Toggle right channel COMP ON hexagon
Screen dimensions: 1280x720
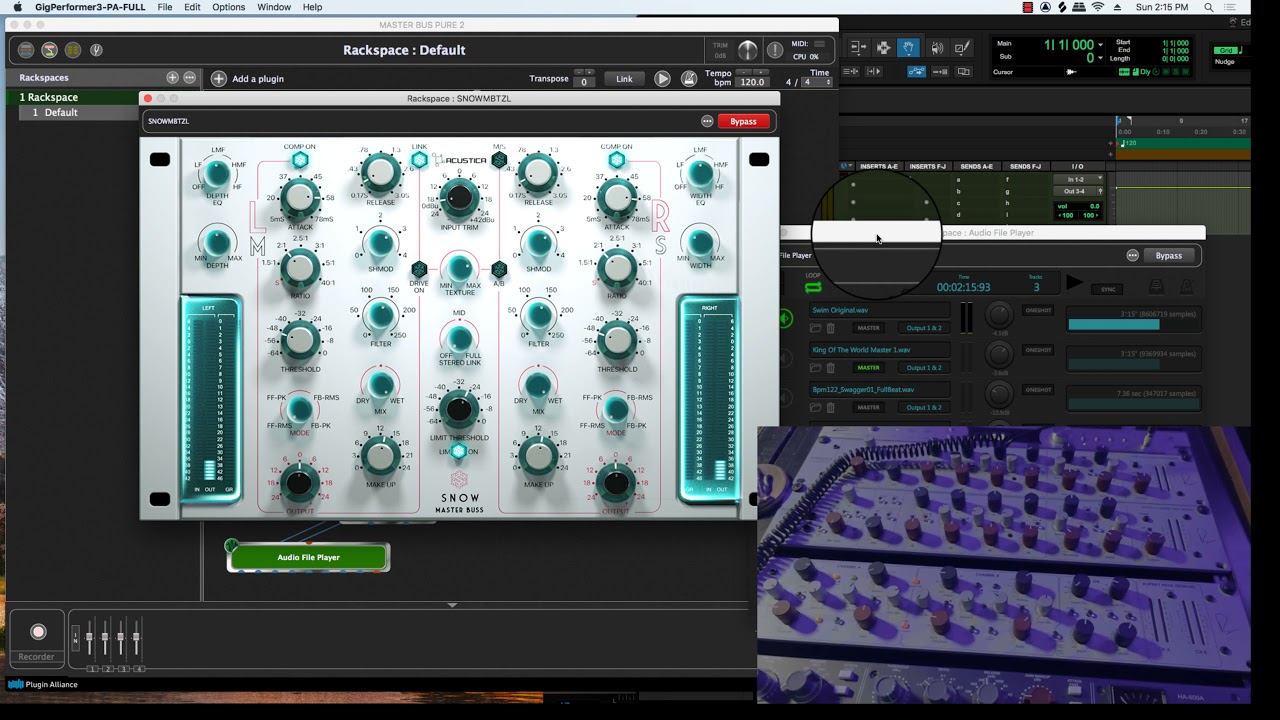coord(617,160)
